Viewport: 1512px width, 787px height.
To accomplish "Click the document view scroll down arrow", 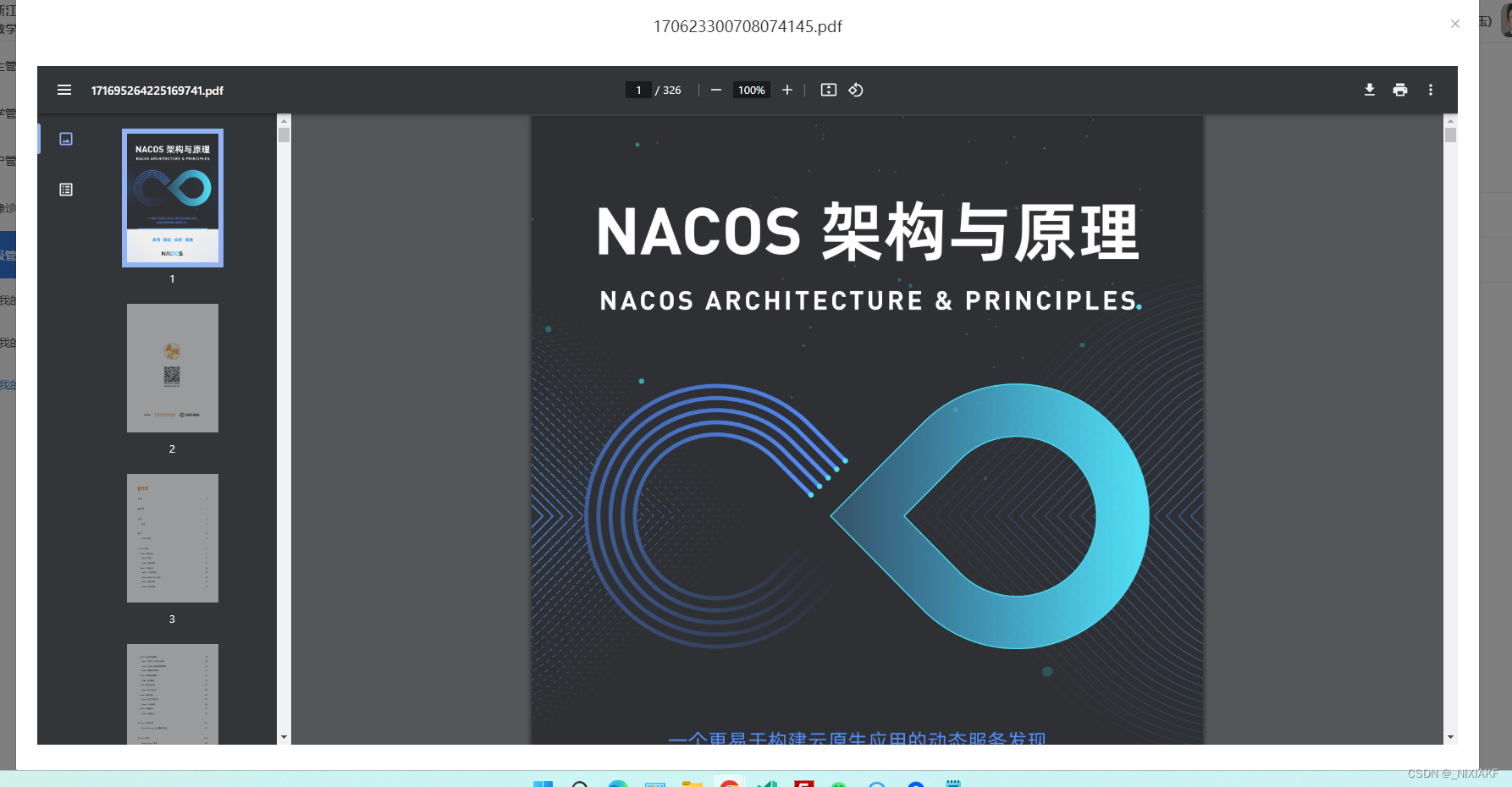I will 1450,737.
